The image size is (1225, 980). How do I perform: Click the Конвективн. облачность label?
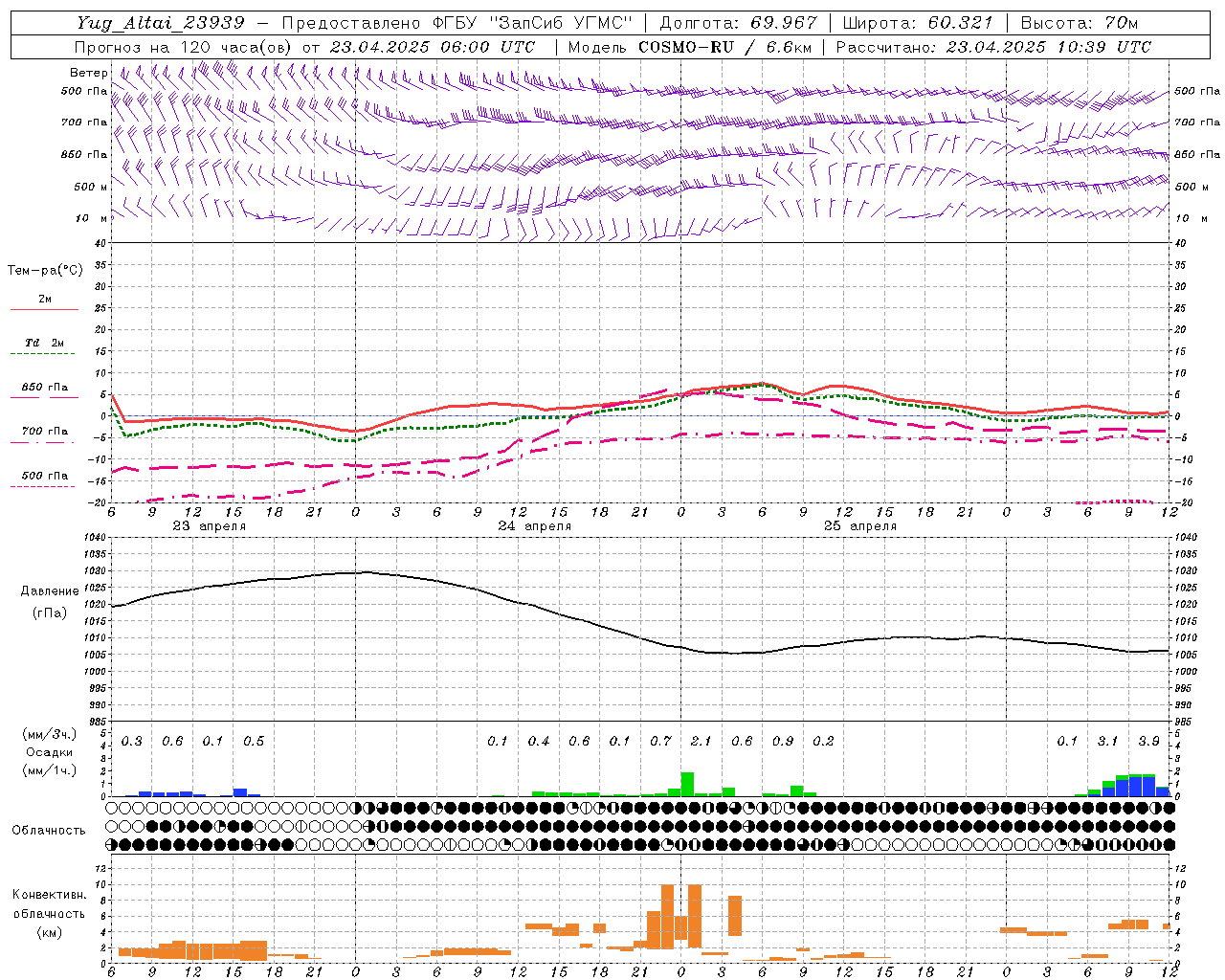50,904
